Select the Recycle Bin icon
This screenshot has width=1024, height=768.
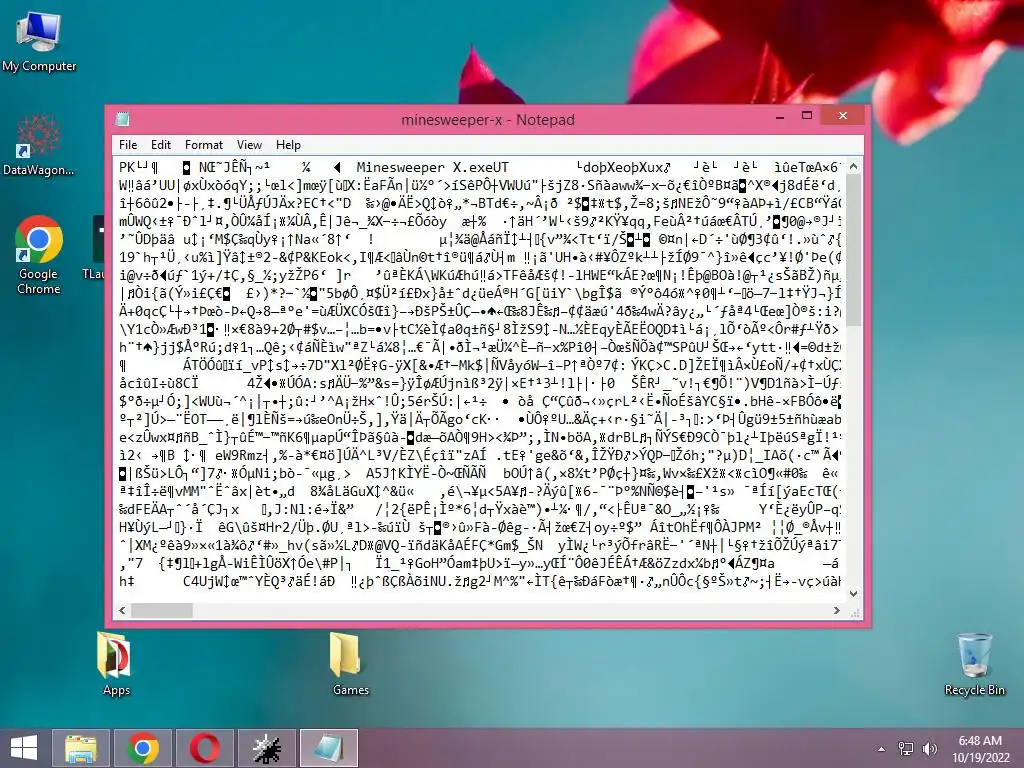(974, 664)
